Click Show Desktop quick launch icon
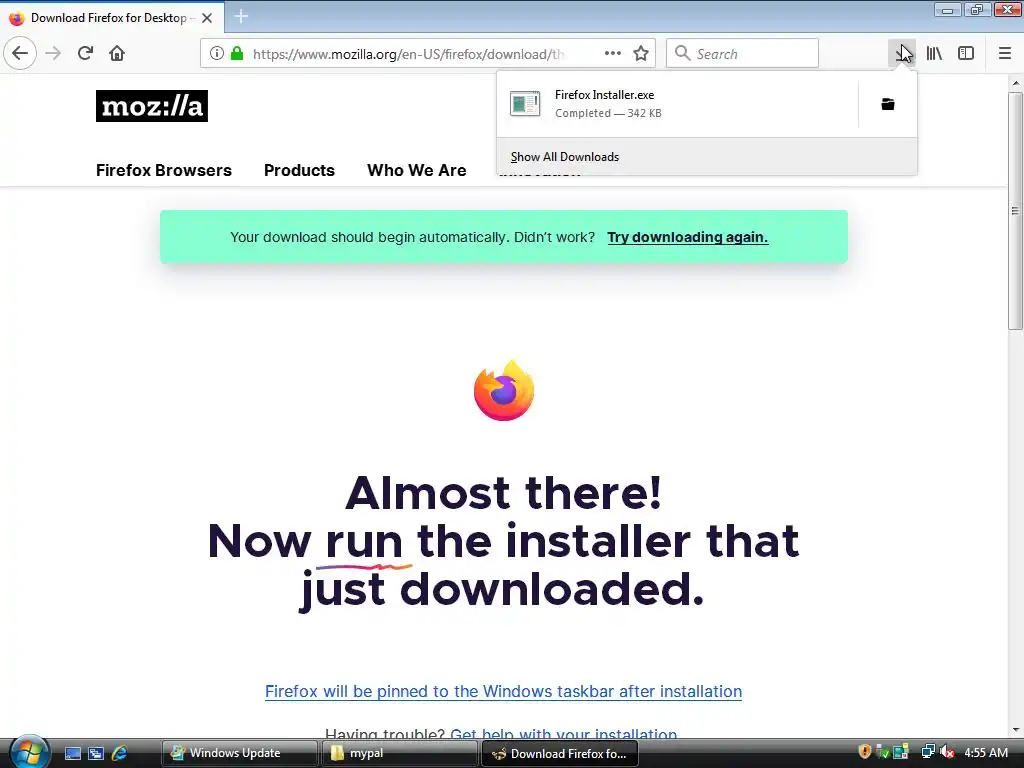1024x768 pixels. 72,753
